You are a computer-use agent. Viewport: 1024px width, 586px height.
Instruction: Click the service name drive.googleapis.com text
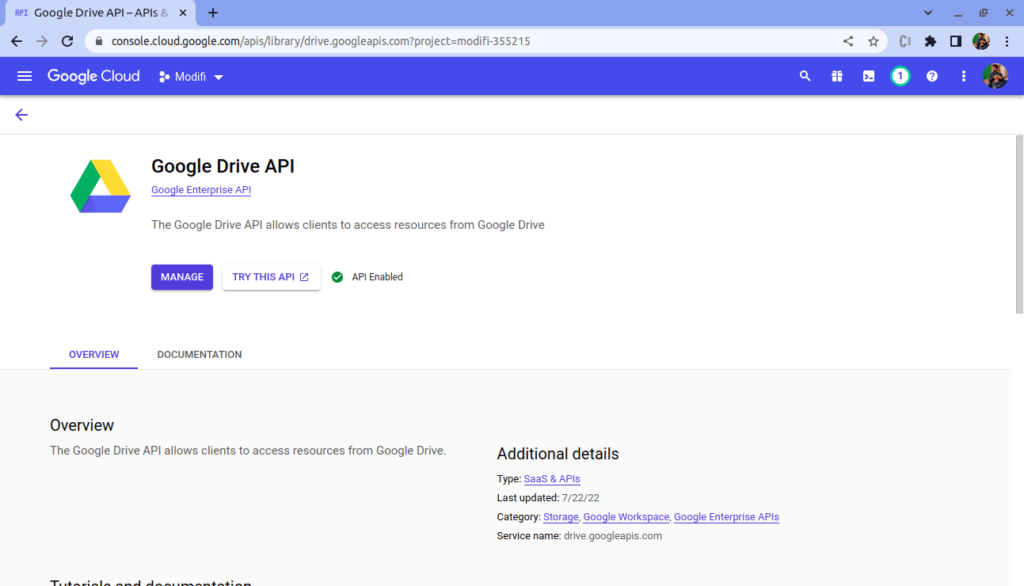613,536
